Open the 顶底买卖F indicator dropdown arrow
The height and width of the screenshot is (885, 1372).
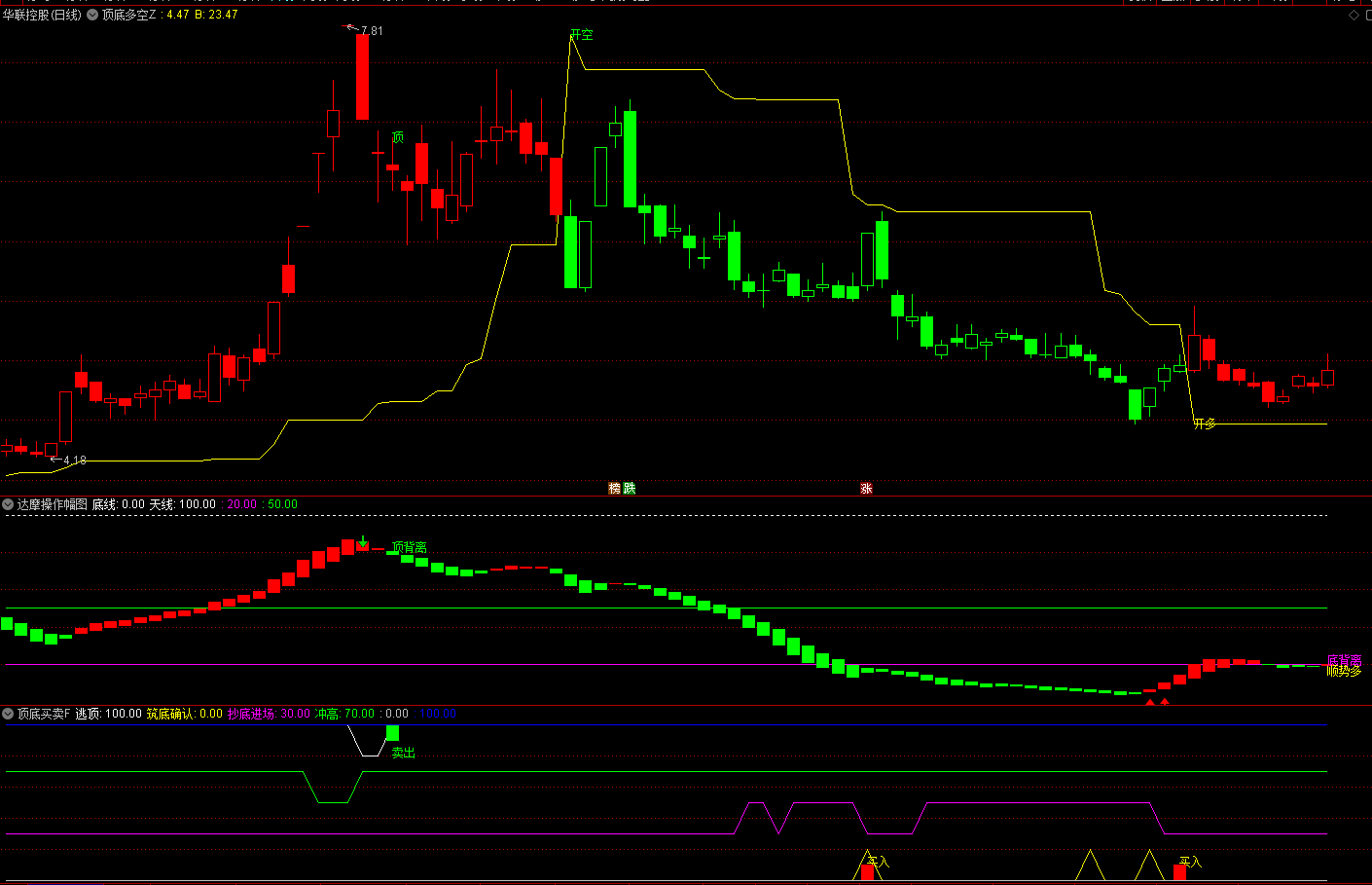[8, 714]
